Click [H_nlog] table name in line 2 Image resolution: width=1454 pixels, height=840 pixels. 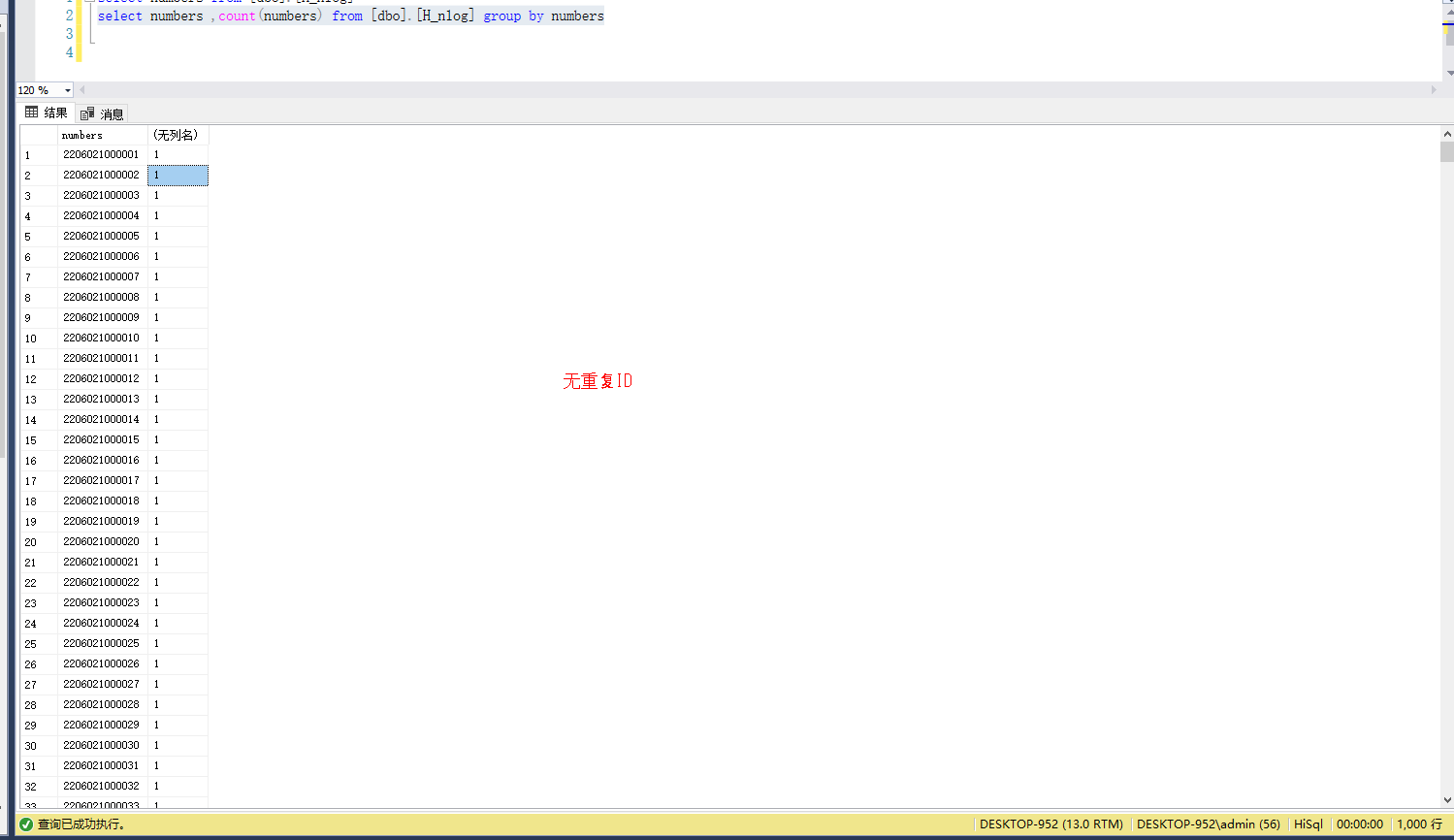click(445, 16)
